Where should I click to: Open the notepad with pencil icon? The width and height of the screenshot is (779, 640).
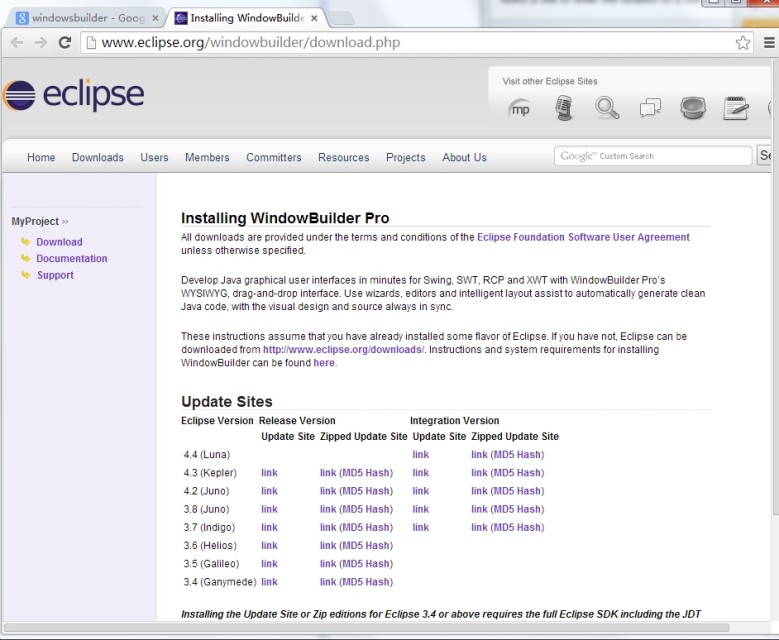click(736, 108)
